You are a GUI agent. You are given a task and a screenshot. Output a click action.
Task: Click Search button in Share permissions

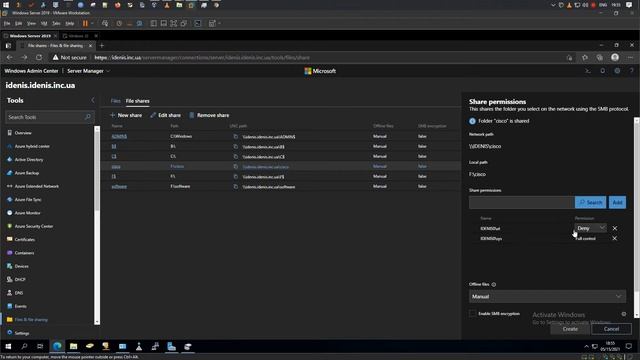(x=591, y=202)
